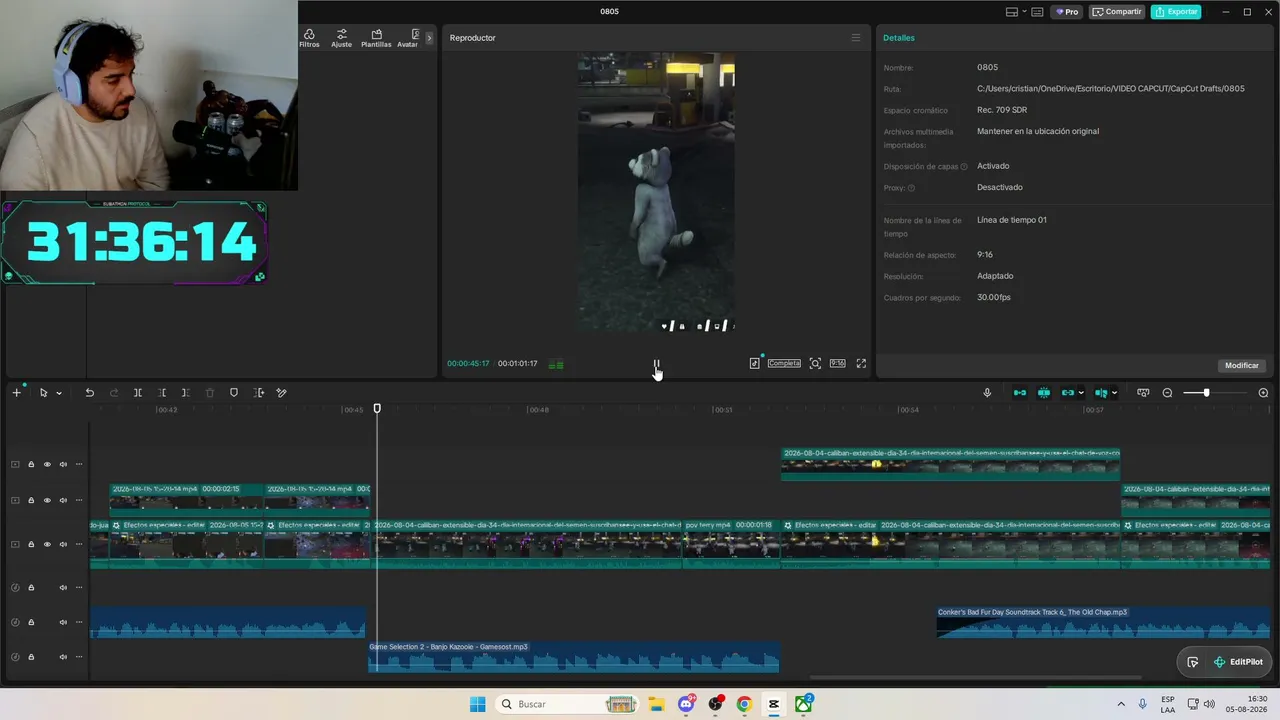Open the Completa quality dropdown

click(784, 363)
